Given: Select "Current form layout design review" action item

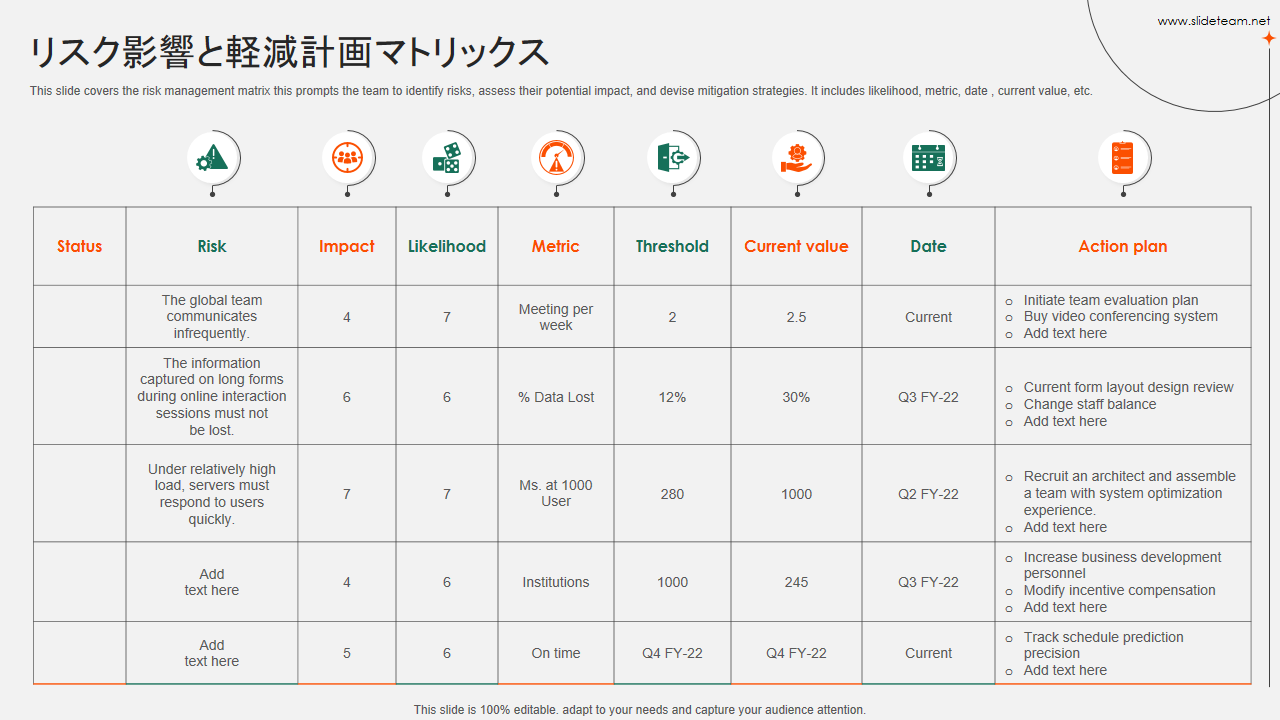Looking at the screenshot, I should [x=1129, y=388].
